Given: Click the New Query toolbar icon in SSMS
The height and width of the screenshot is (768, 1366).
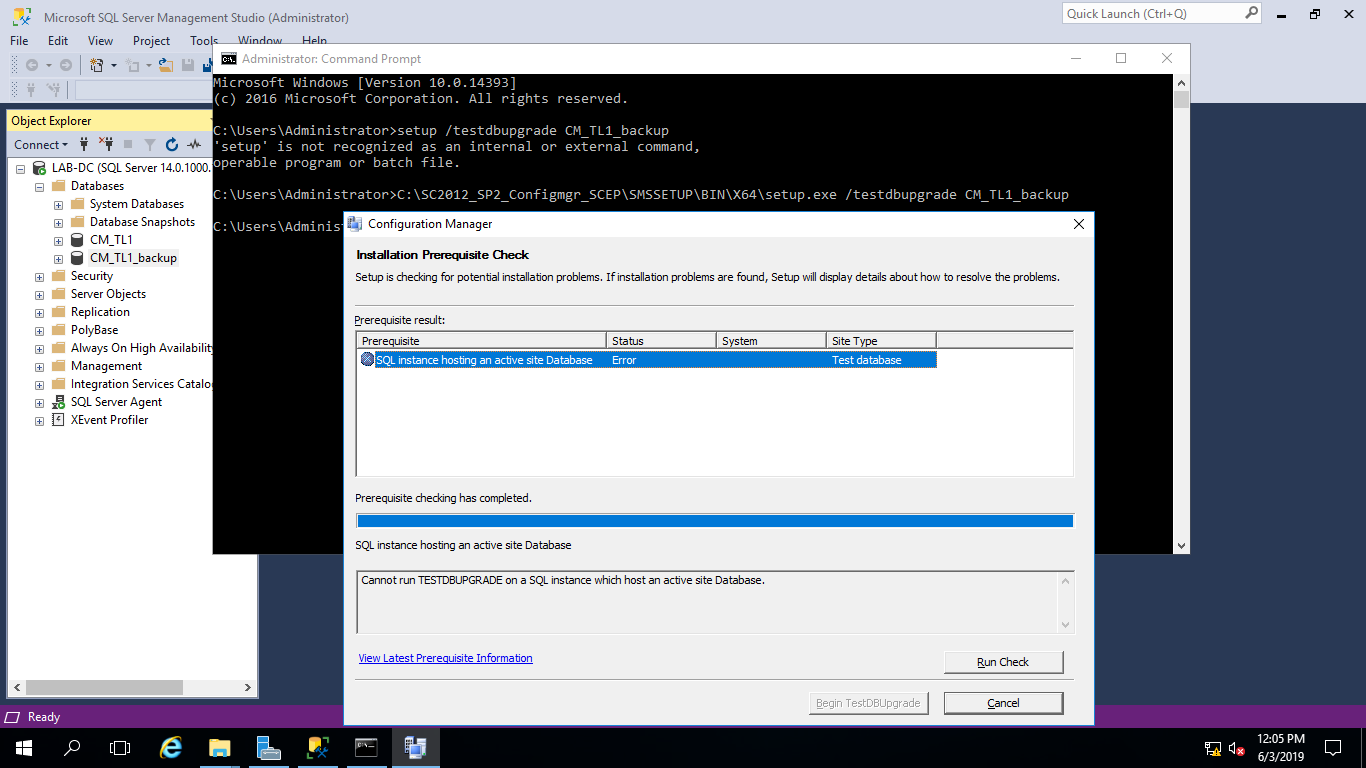Looking at the screenshot, I should pyautogui.click(x=96, y=65).
